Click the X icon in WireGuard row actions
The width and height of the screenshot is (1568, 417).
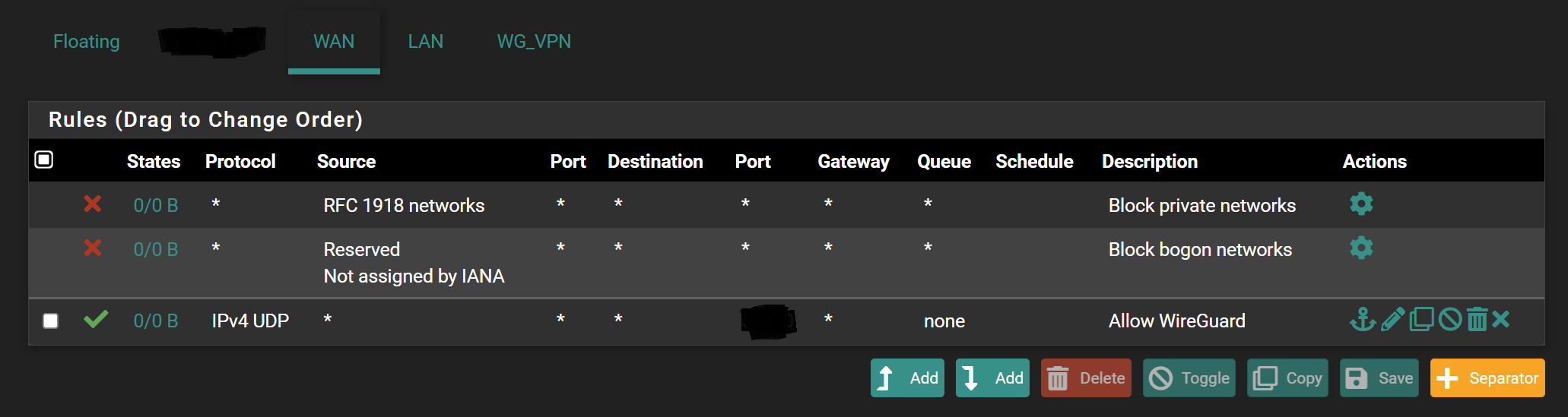1501,320
